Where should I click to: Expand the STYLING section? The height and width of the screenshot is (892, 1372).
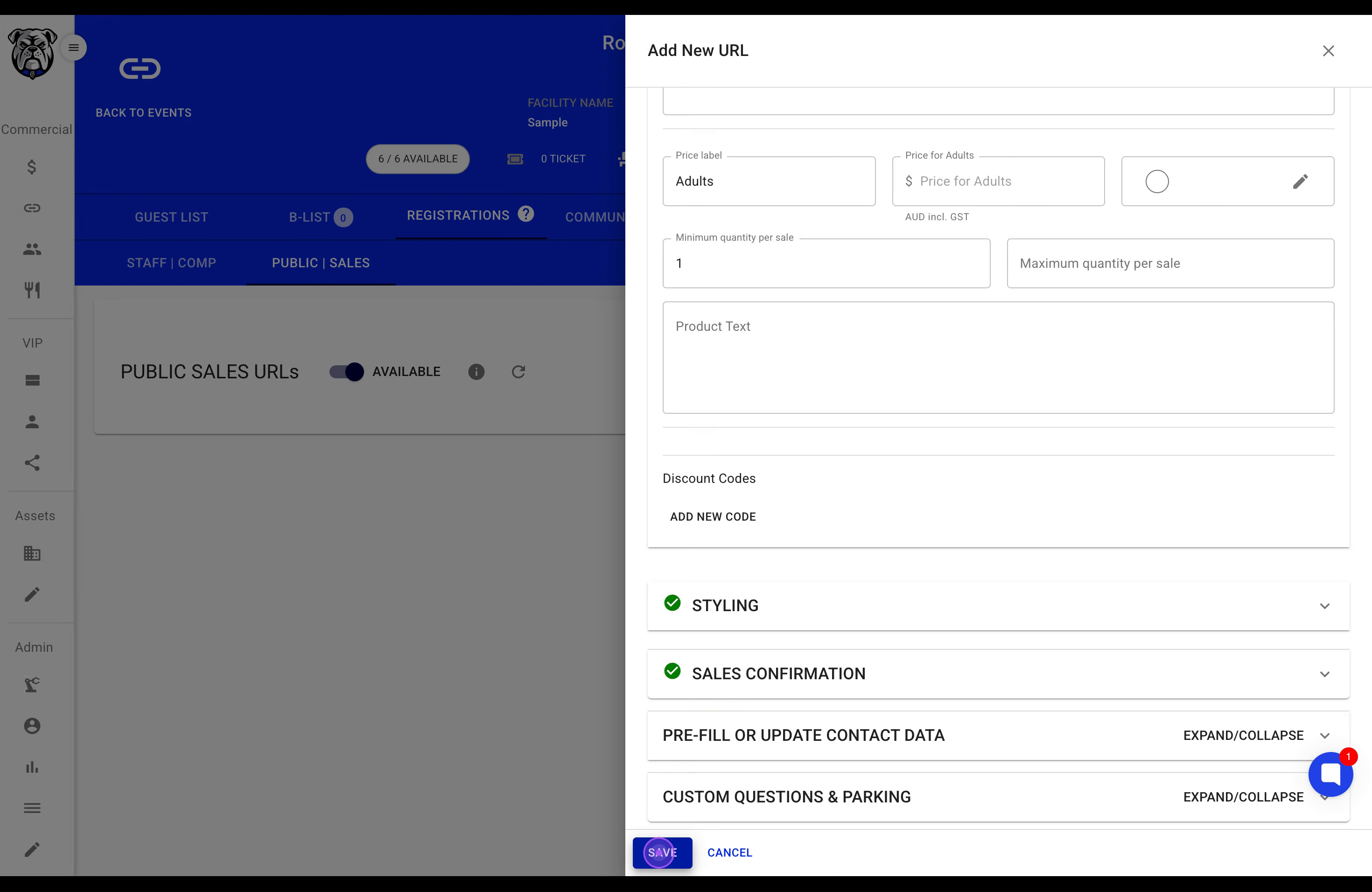pyautogui.click(x=998, y=606)
